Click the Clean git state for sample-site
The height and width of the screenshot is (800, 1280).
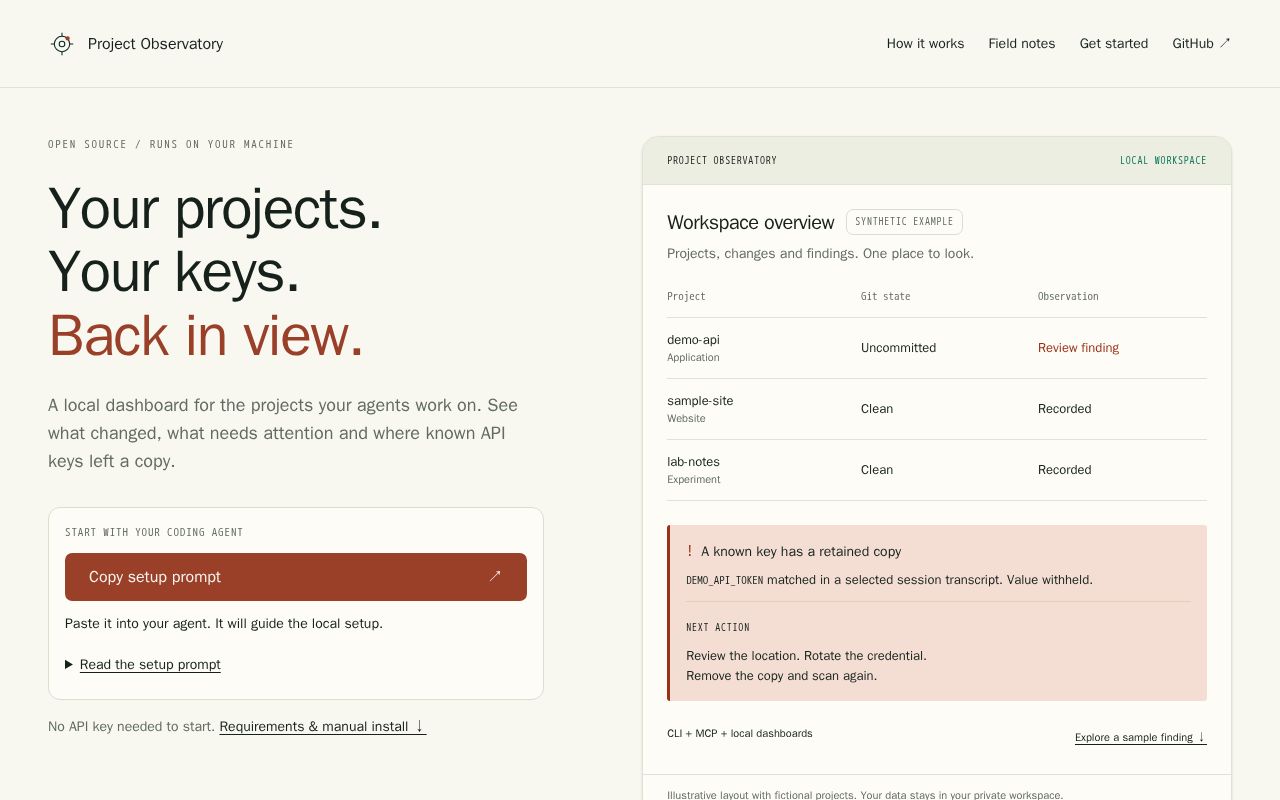point(877,409)
